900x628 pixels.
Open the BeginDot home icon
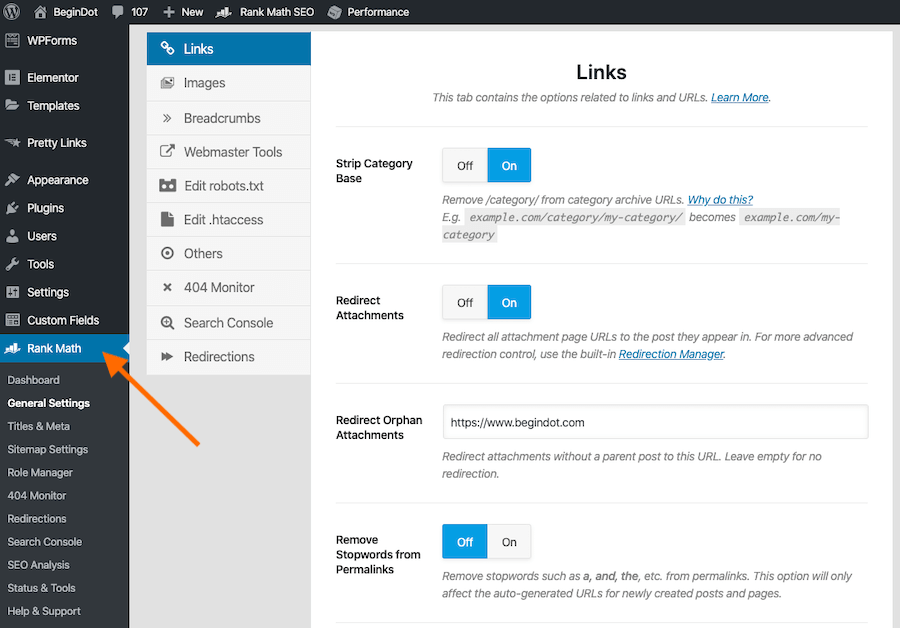click(40, 11)
